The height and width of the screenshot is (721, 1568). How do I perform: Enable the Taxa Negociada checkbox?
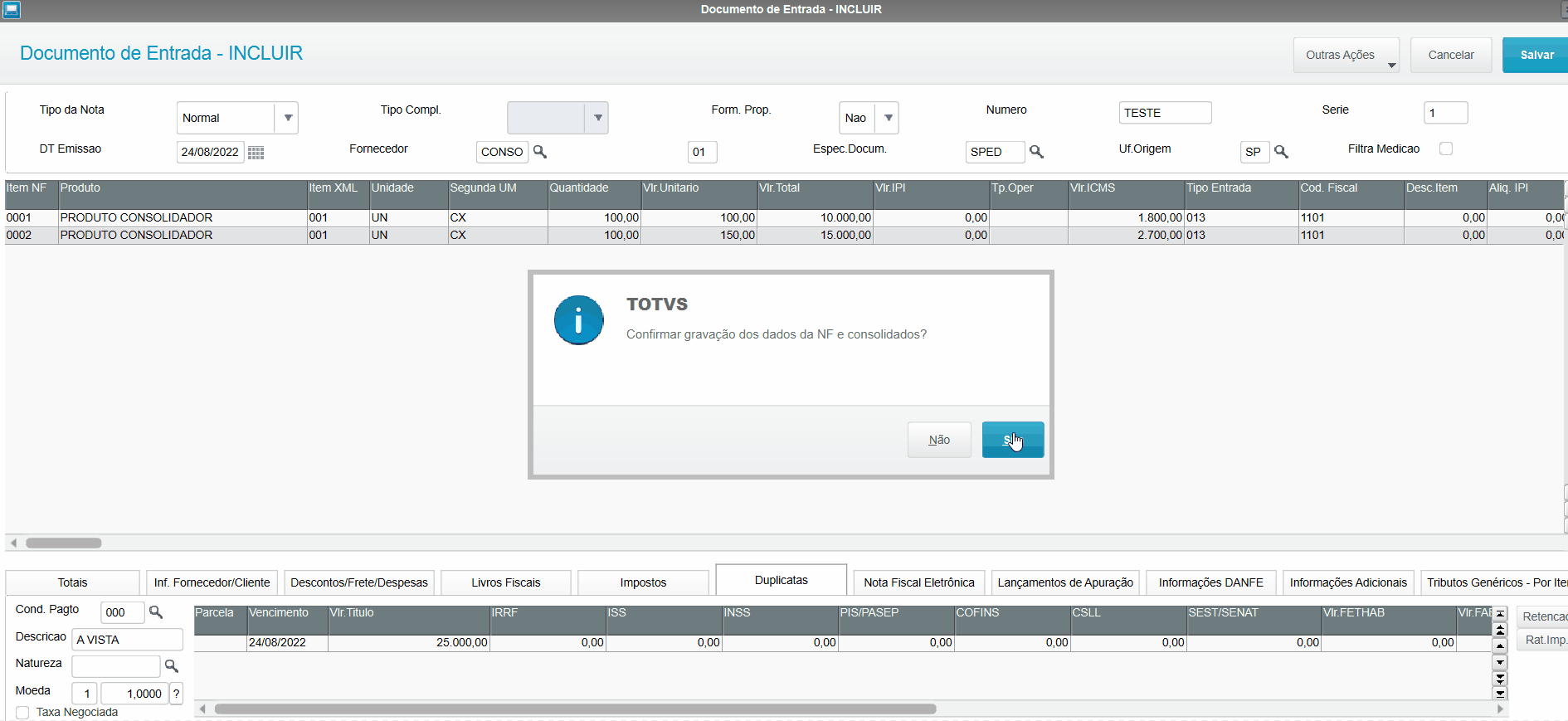pyautogui.click(x=22, y=713)
